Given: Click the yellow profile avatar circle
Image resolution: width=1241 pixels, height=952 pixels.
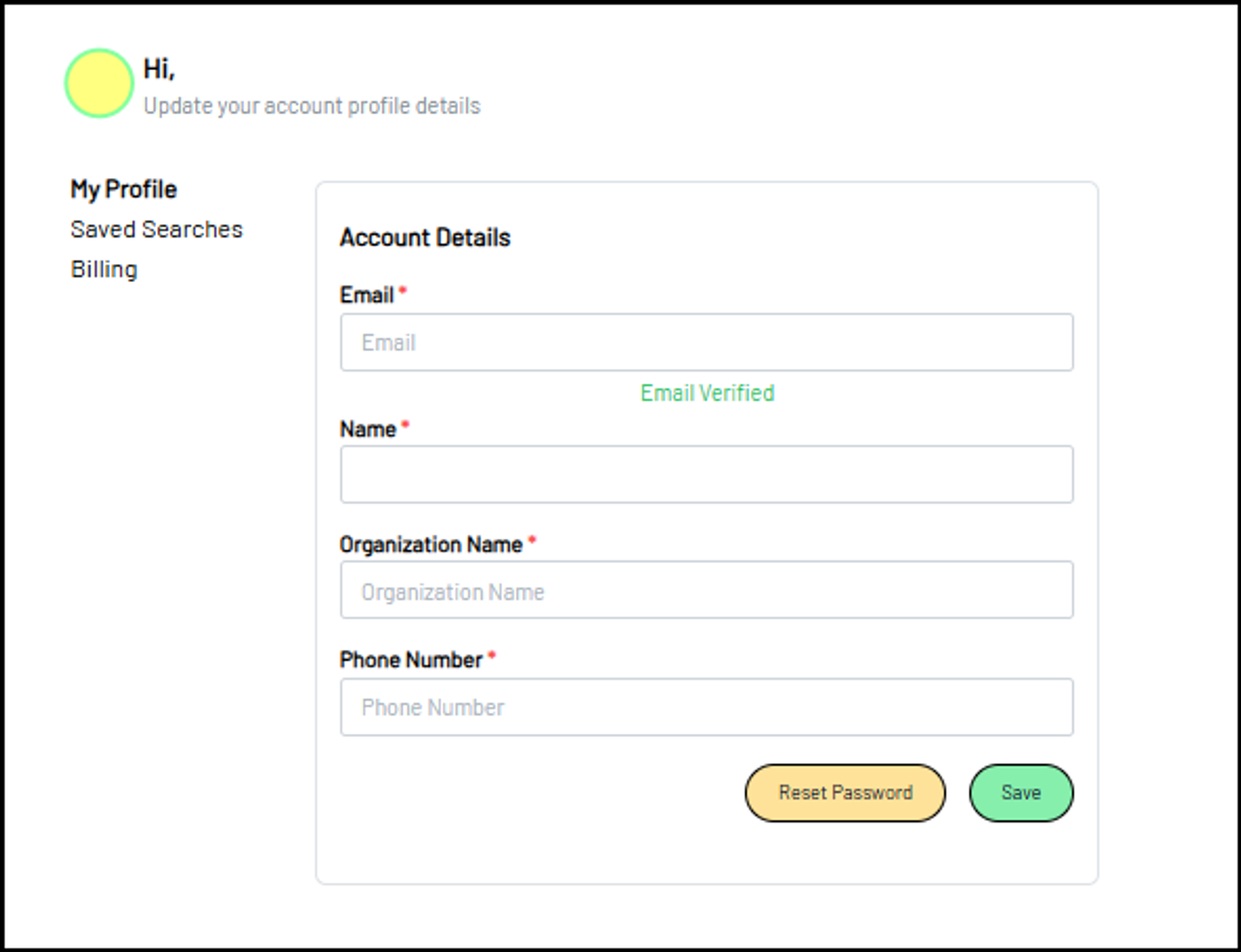Looking at the screenshot, I should tap(99, 83).
